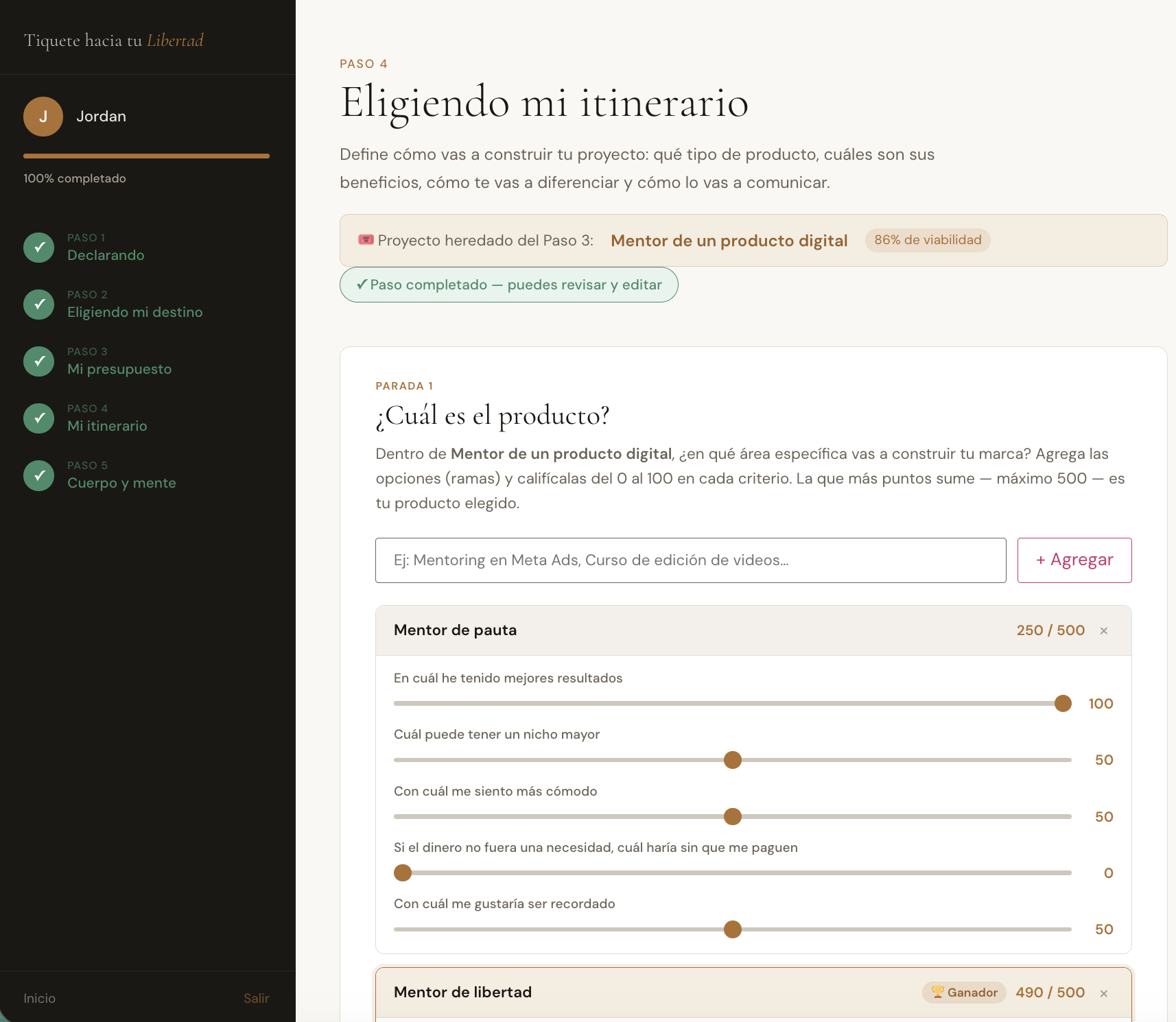Click the Mentor de libertad title
Viewport: 1176px width, 1022px height.
pyautogui.click(x=463, y=993)
